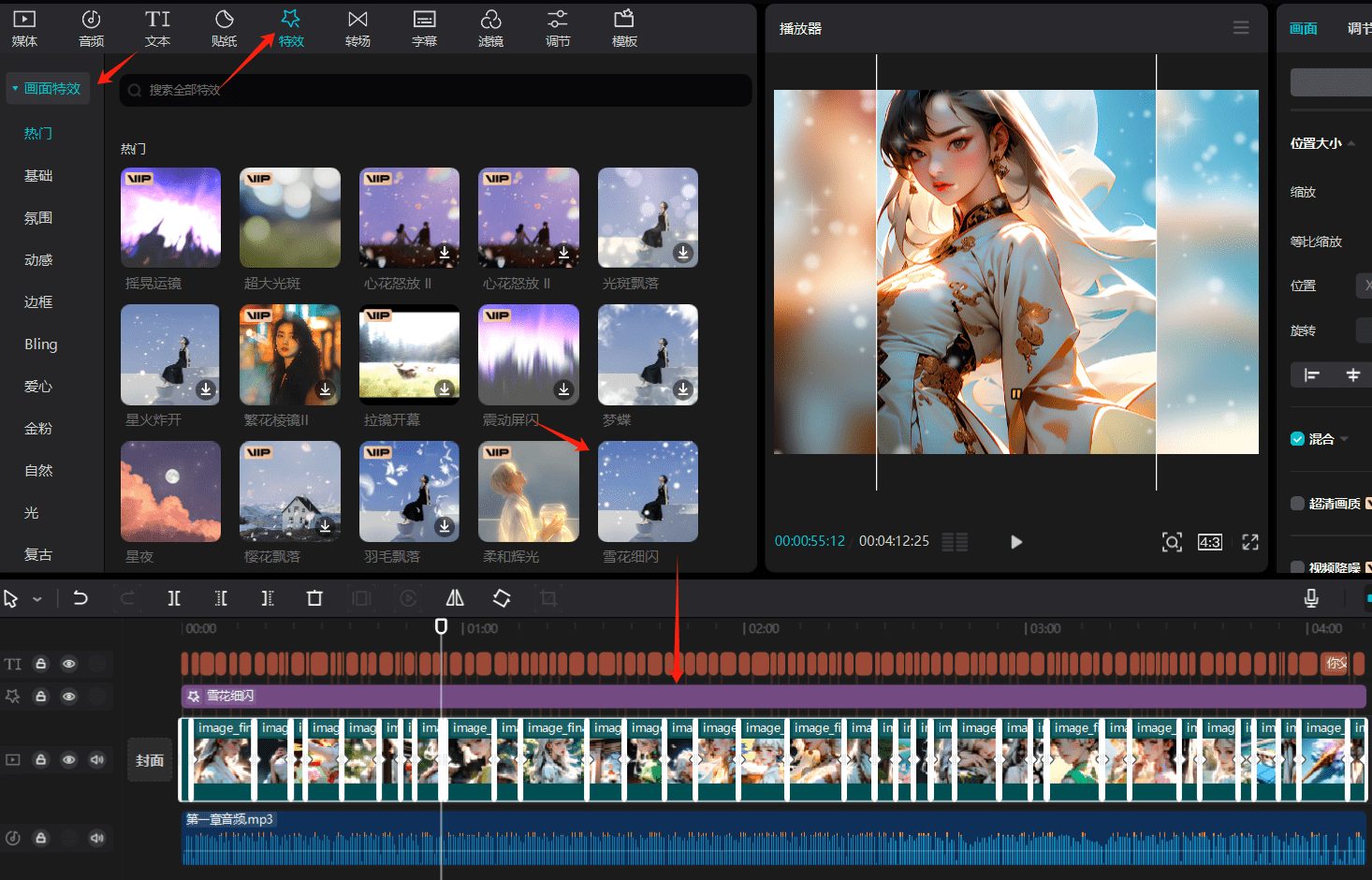Download the 星火炸开 effect

(x=206, y=389)
